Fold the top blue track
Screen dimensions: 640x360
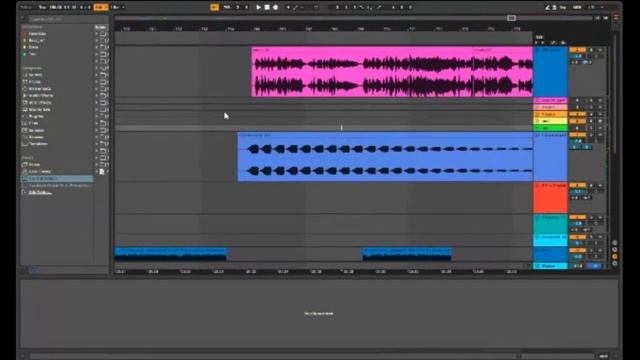coord(538,50)
